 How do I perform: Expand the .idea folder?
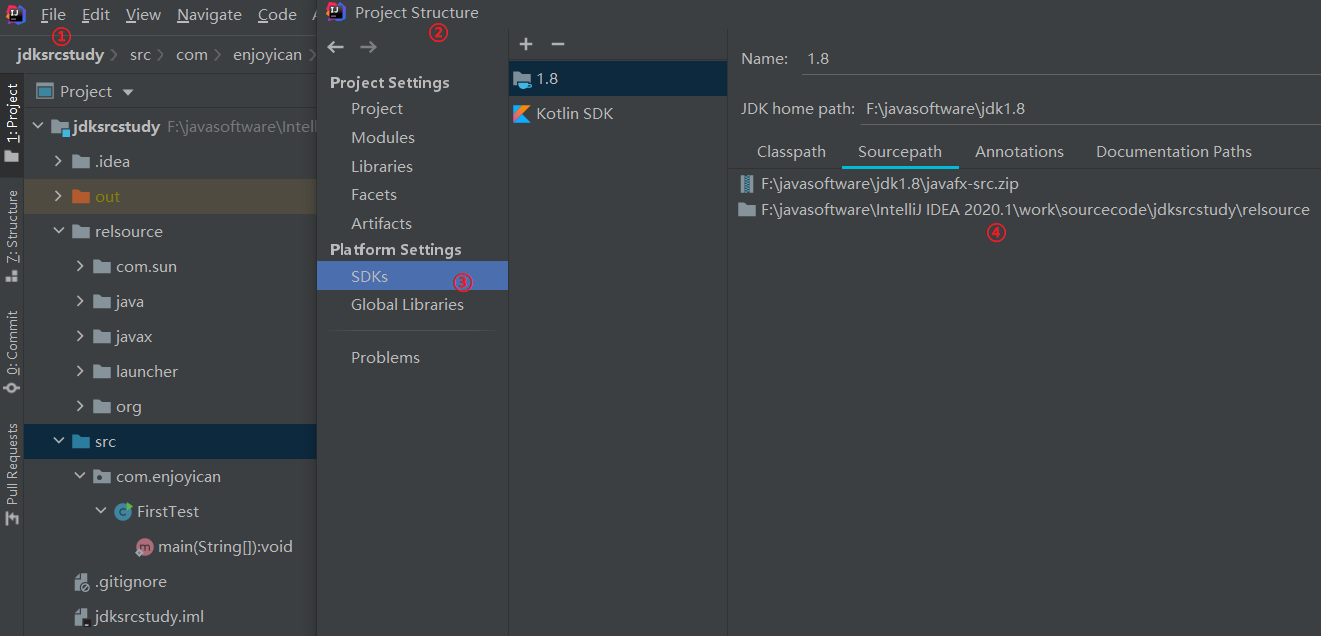coord(59,162)
